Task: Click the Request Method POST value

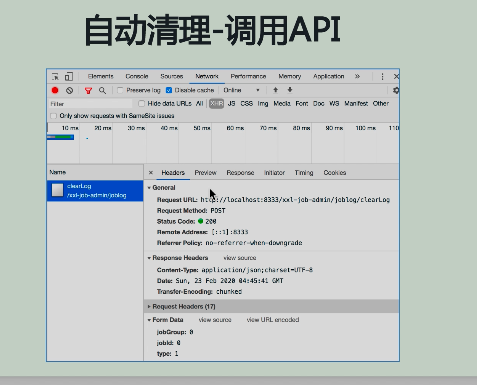Action: (218, 211)
